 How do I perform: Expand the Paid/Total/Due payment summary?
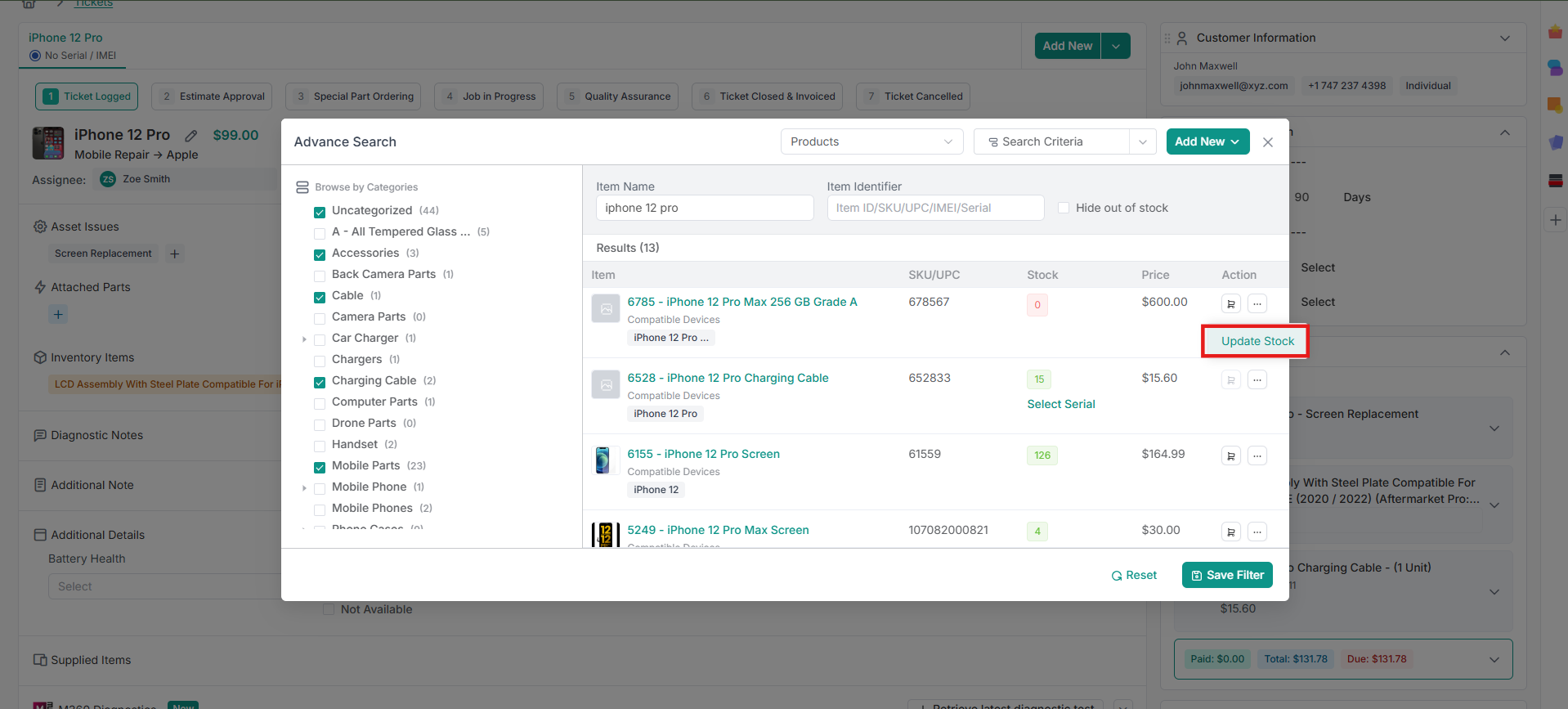[x=1494, y=660]
